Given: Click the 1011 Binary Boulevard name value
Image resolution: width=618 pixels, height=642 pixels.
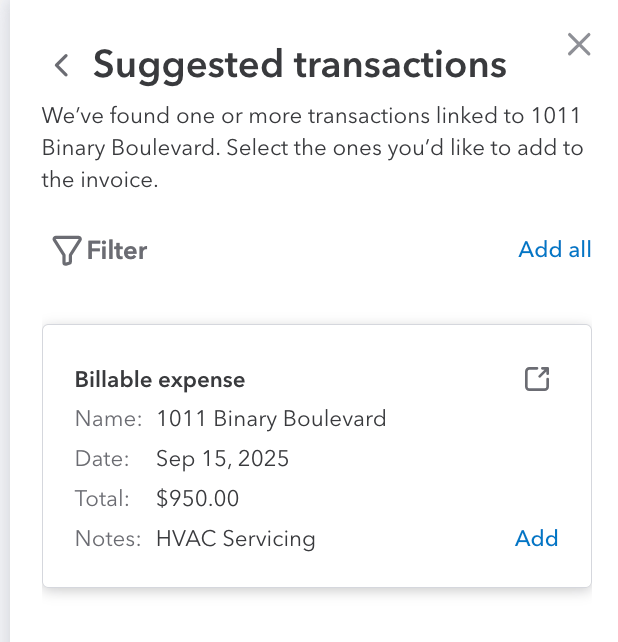Looking at the screenshot, I should [271, 418].
